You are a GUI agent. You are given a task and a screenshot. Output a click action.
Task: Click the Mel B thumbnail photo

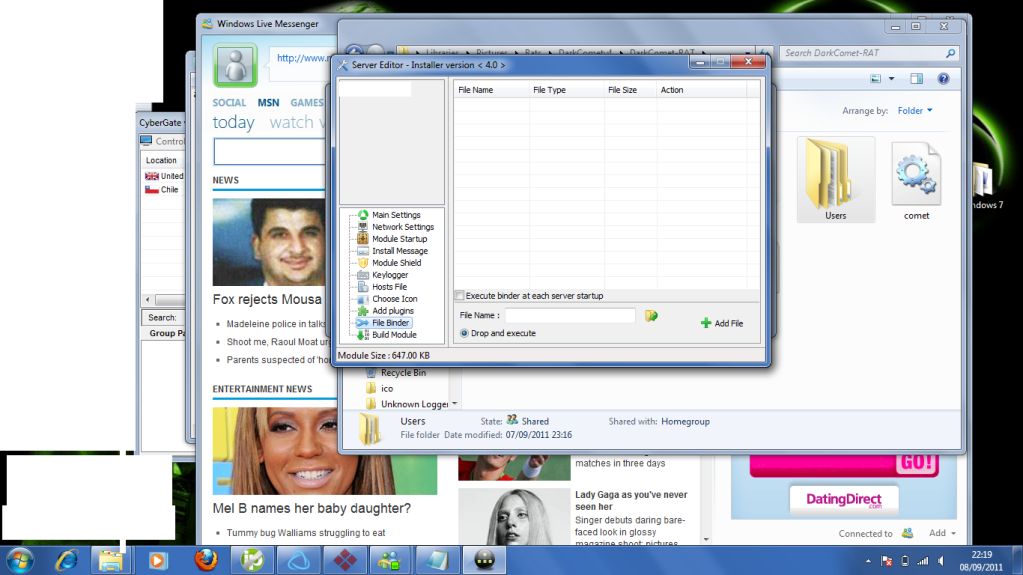(324, 451)
